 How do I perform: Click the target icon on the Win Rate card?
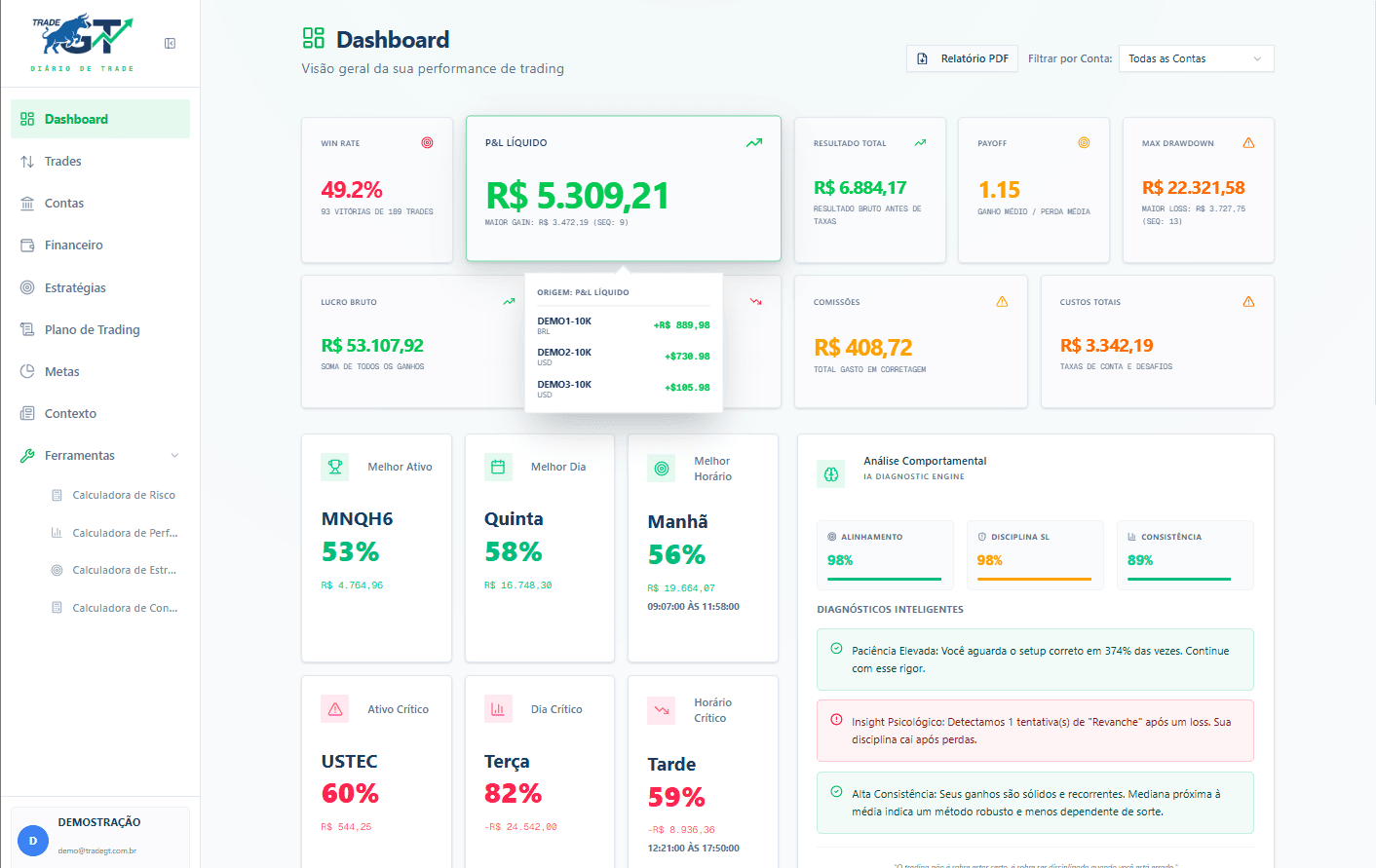pyautogui.click(x=427, y=142)
